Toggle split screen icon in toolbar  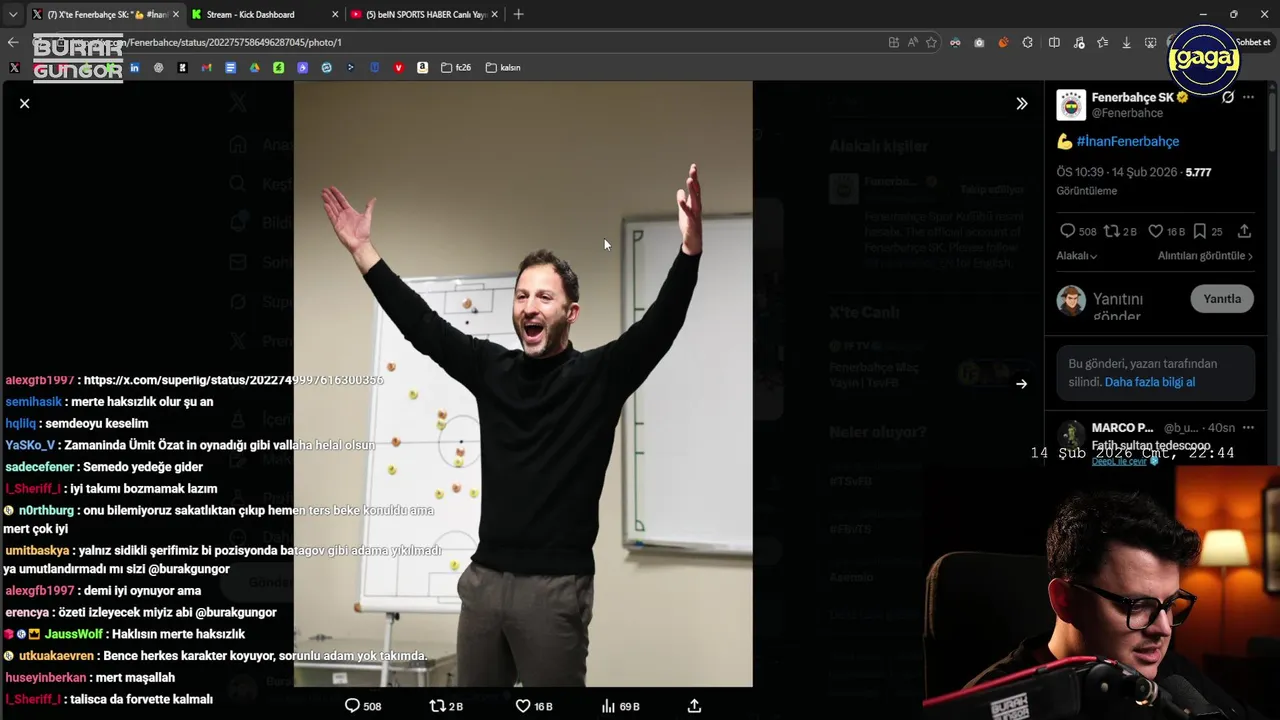(x=1054, y=42)
